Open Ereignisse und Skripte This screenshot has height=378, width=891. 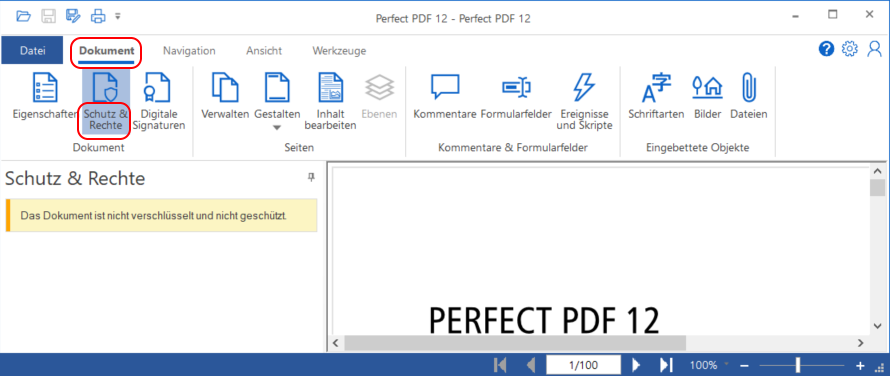click(584, 102)
